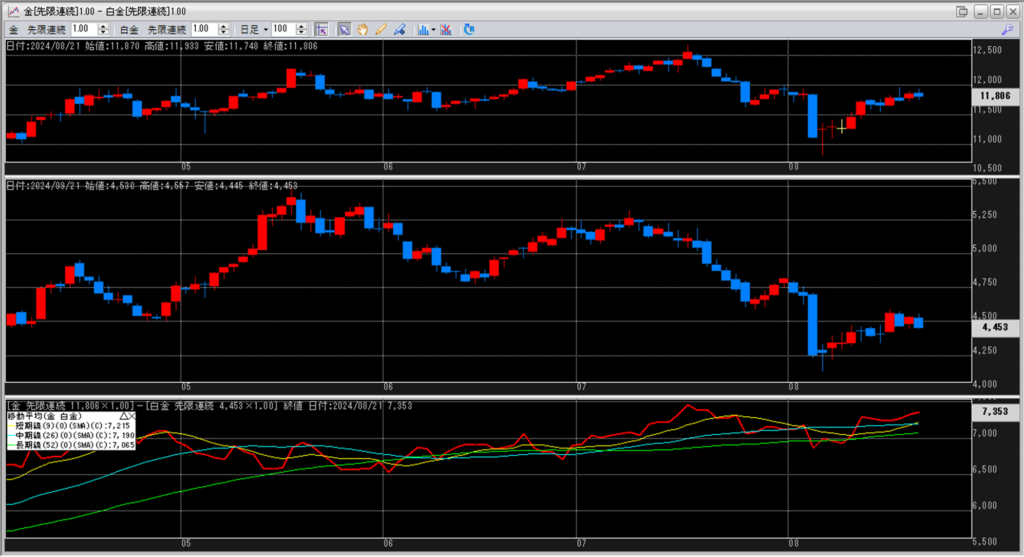
Task: Select the pencil drawing tool
Action: 381,29
